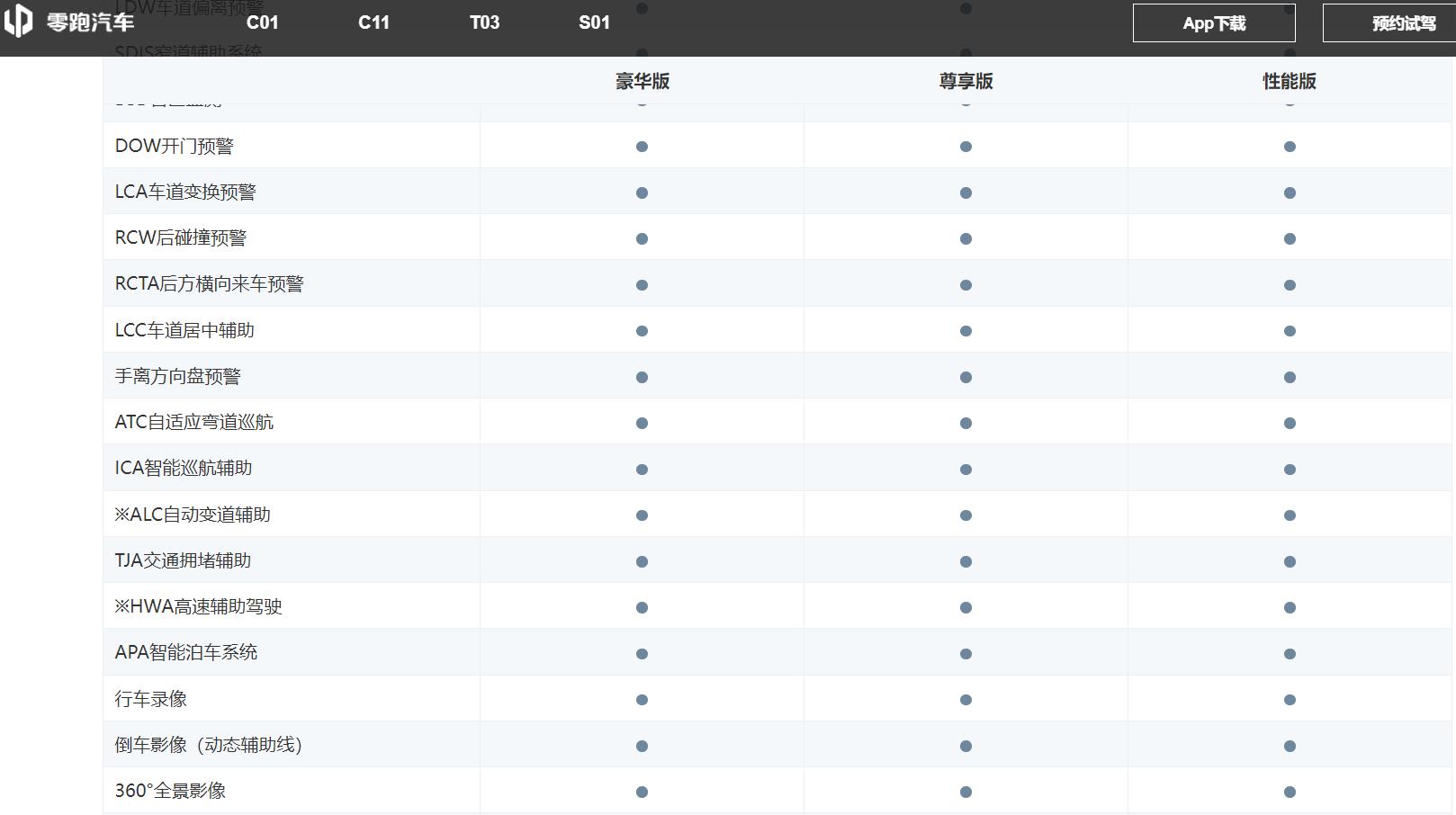Click the 360°全景影像 row label
Viewport: 1456px width, 815px height.
[170, 791]
